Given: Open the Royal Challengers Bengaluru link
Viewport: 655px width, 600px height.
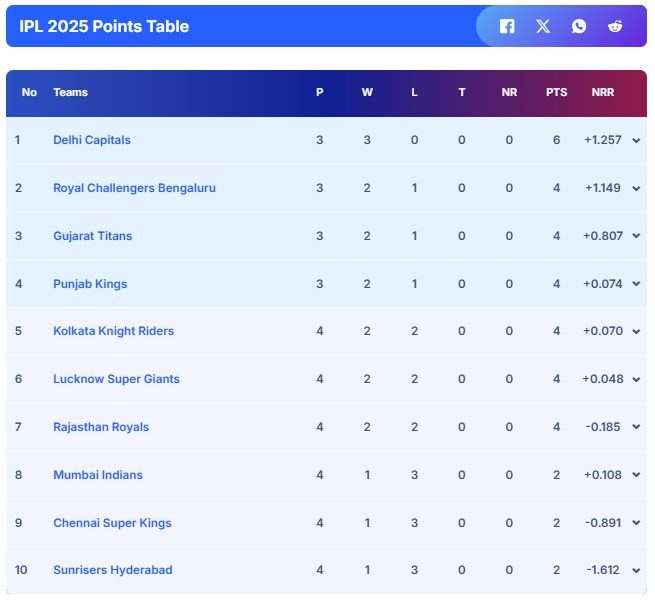Looking at the screenshot, I should coord(135,188).
